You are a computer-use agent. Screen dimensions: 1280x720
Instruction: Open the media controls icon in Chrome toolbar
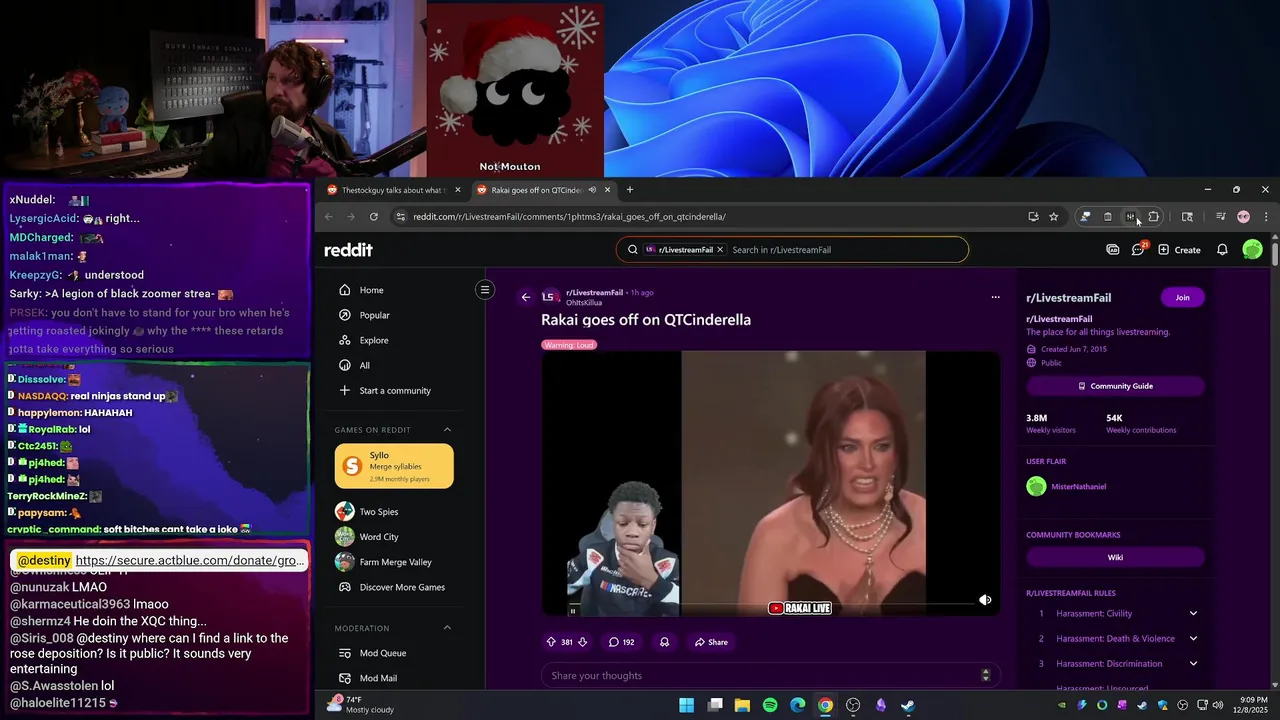coord(1220,217)
